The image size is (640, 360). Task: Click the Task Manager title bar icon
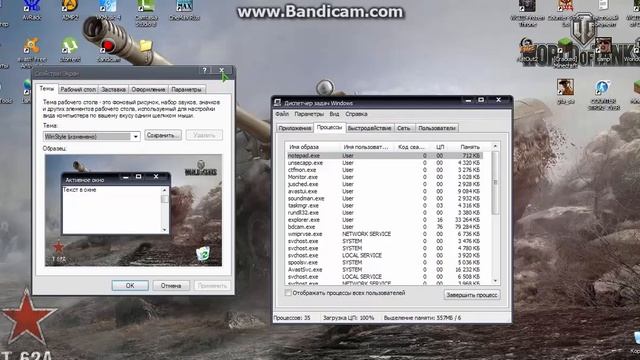click(x=278, y=102)
